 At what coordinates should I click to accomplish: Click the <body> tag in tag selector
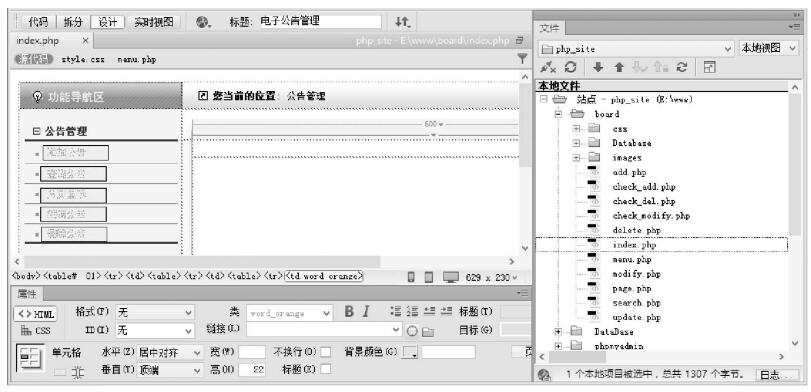(x=27, y=277)
